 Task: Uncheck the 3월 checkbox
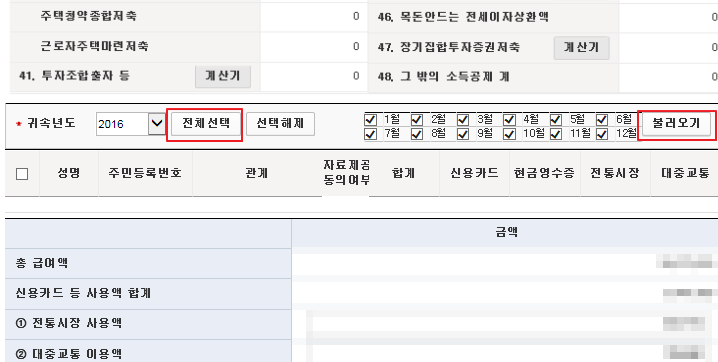click(x=463, y=120)
